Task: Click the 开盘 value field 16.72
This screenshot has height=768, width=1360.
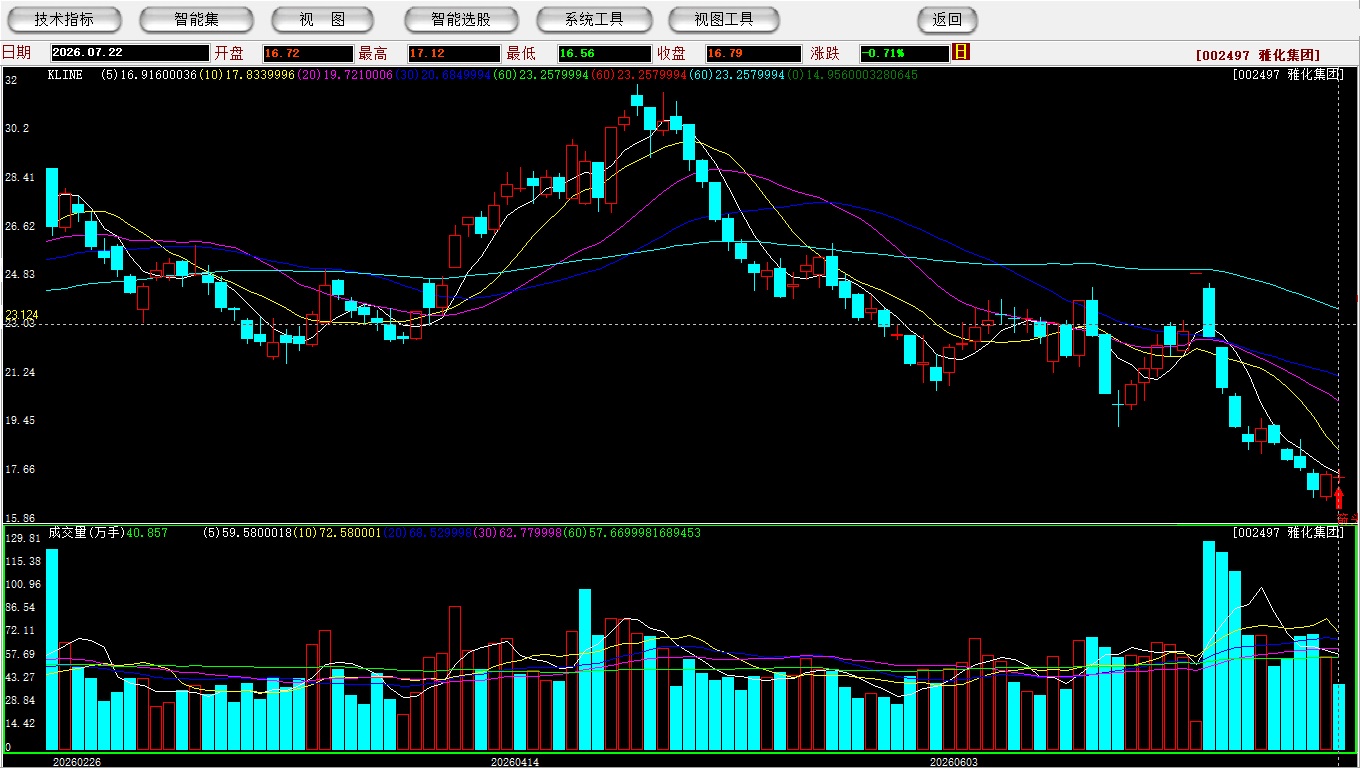Action: tap(307, 53)
